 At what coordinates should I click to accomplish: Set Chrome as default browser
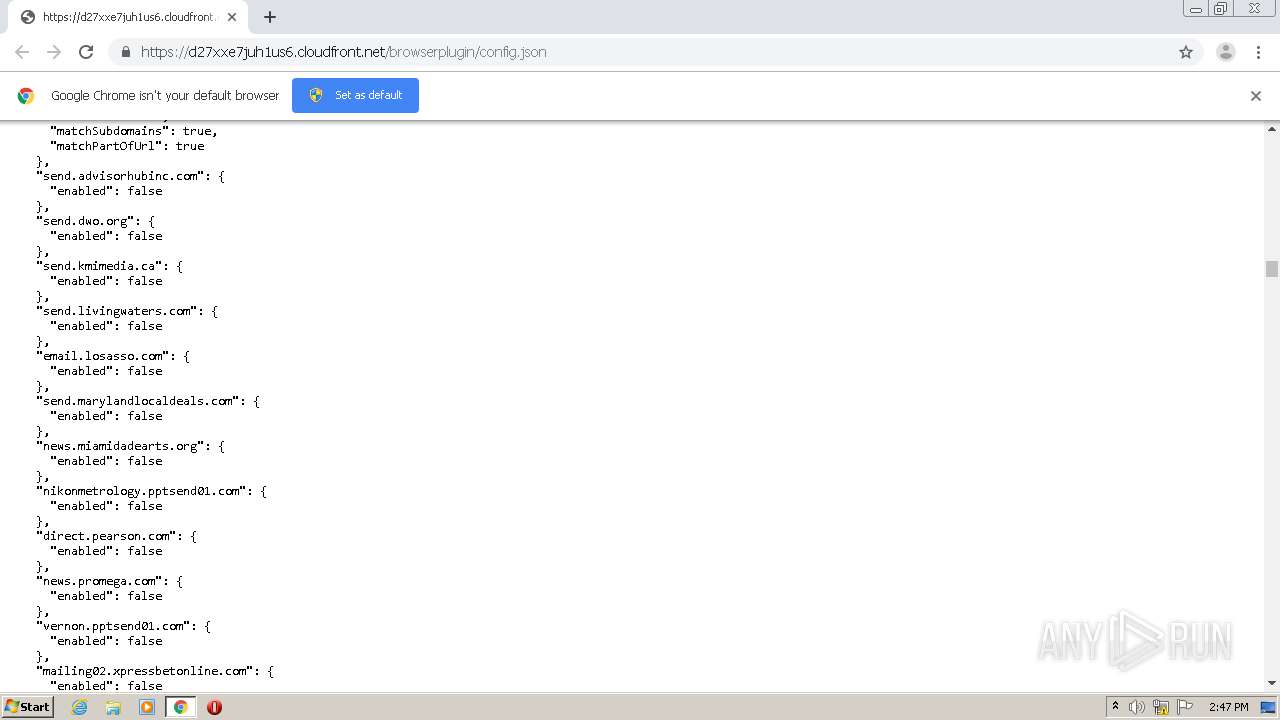355,95
